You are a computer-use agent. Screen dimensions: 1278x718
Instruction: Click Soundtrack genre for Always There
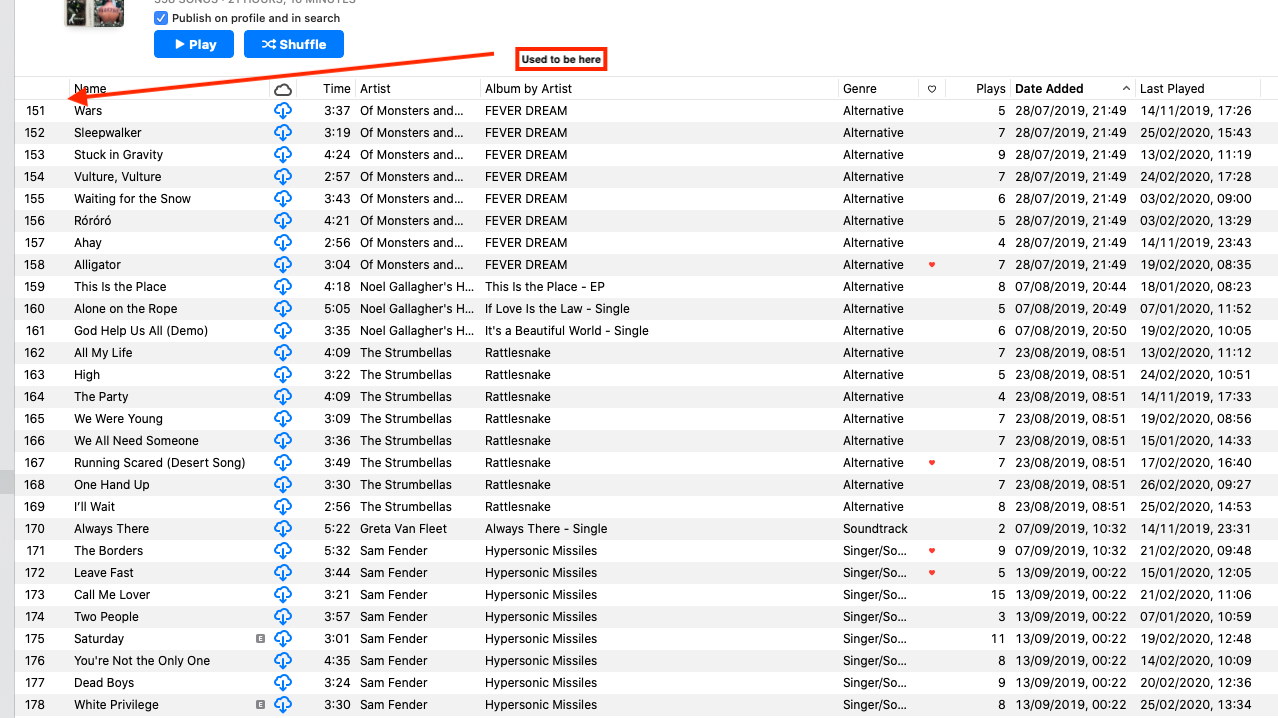[875, 529]
